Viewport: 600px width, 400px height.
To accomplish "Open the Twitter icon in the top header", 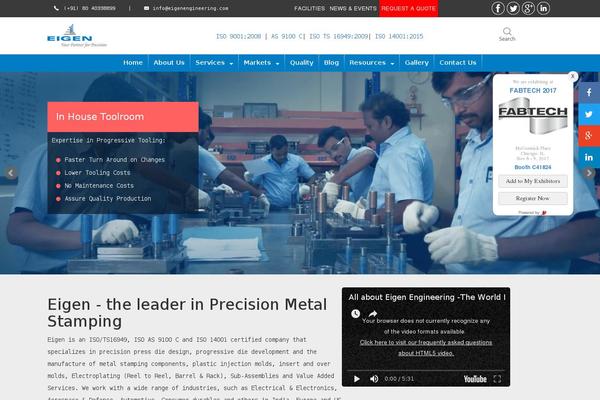I will (x=513, y=8).
